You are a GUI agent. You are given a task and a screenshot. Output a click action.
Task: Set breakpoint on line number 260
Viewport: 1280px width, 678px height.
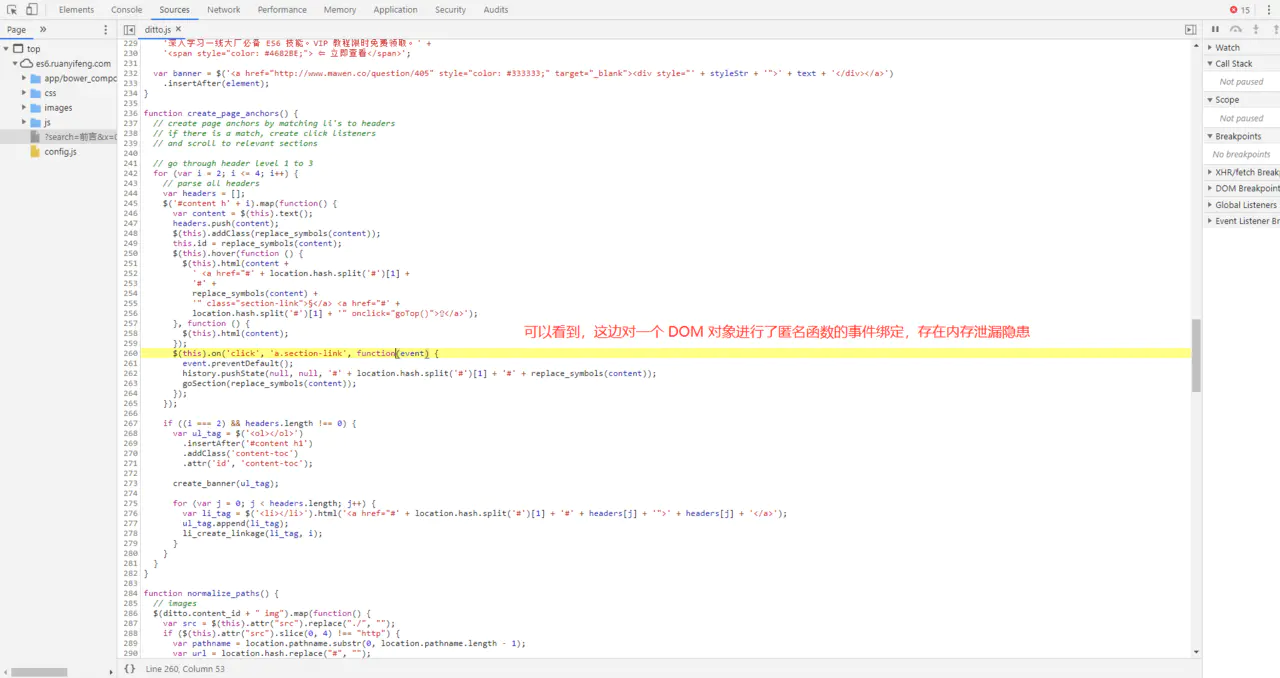pyautogui.click(x=130, y=353)
